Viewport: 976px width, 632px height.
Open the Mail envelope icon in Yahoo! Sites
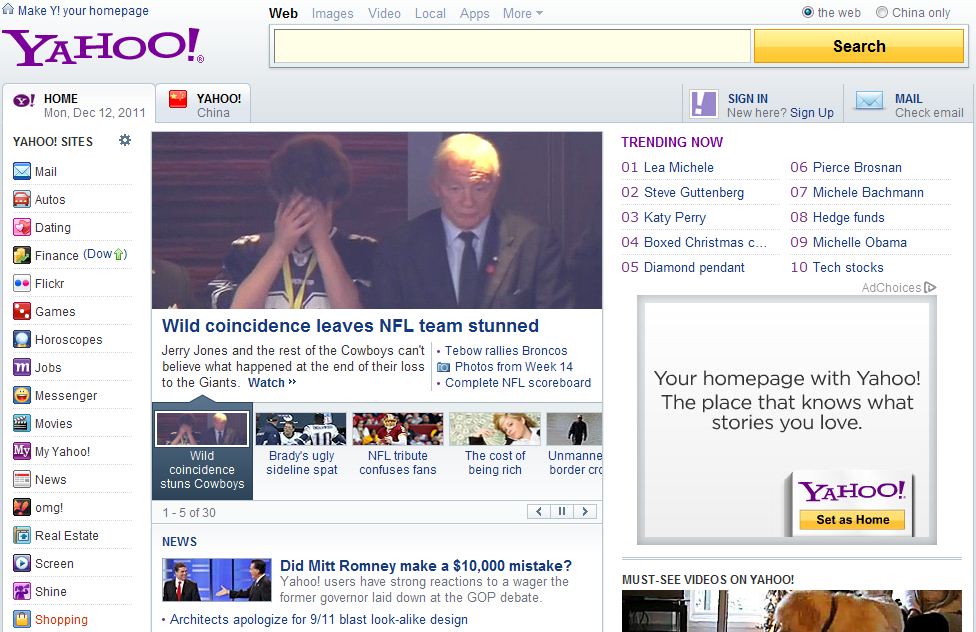pyautogui.click(x=22, y=171)
